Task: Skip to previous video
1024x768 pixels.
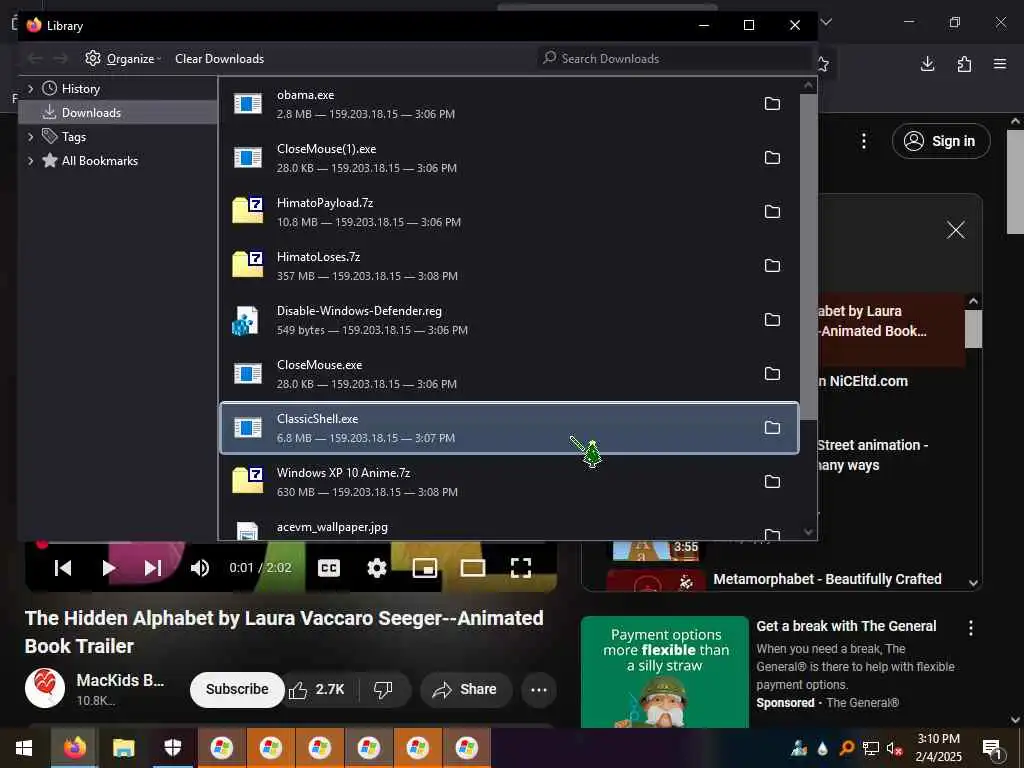Action: 63,568
